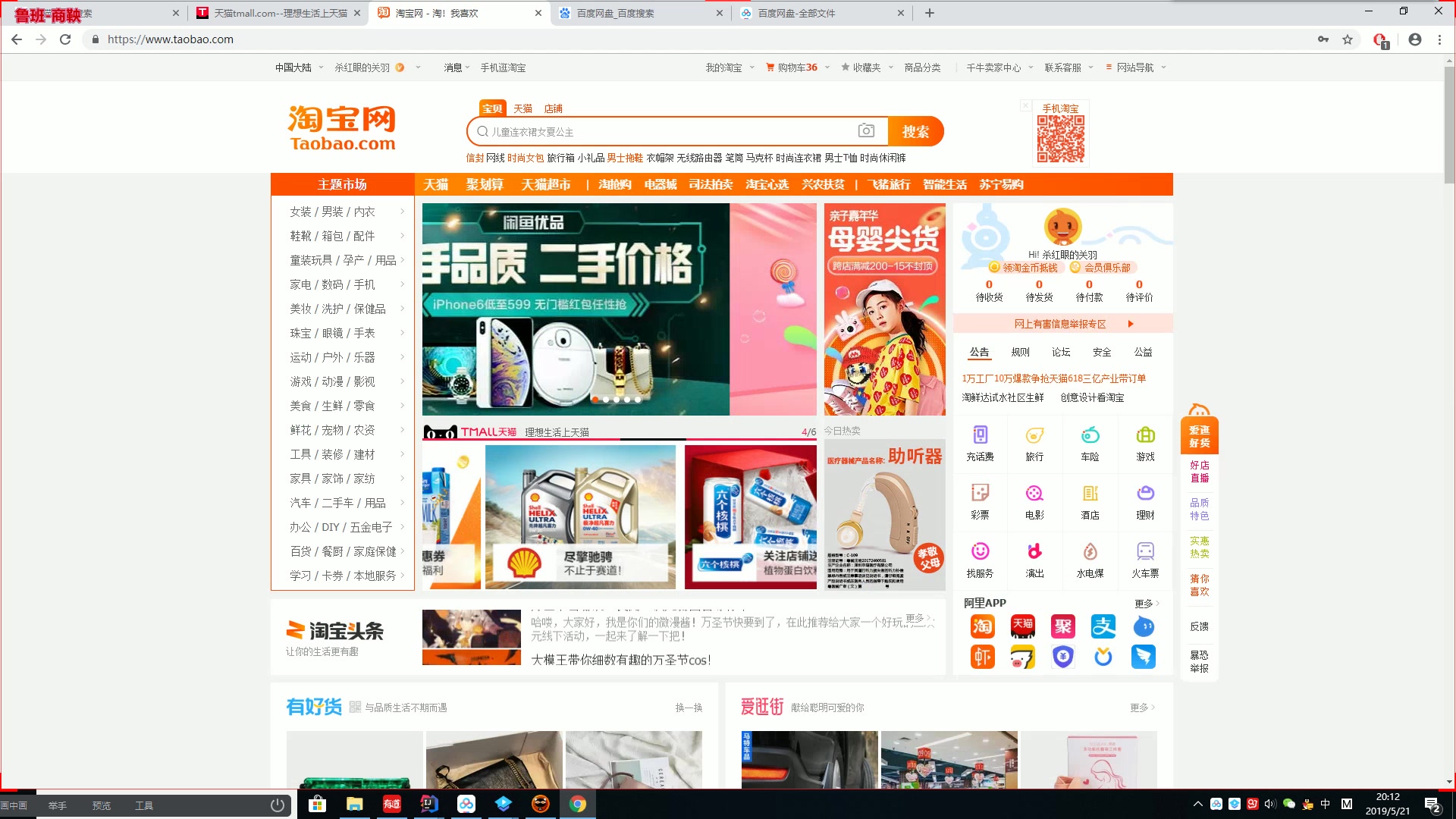Open the Chrome profile avatar icon
The width and height of the screenshot is (1456, 819).
[1414, 39]
